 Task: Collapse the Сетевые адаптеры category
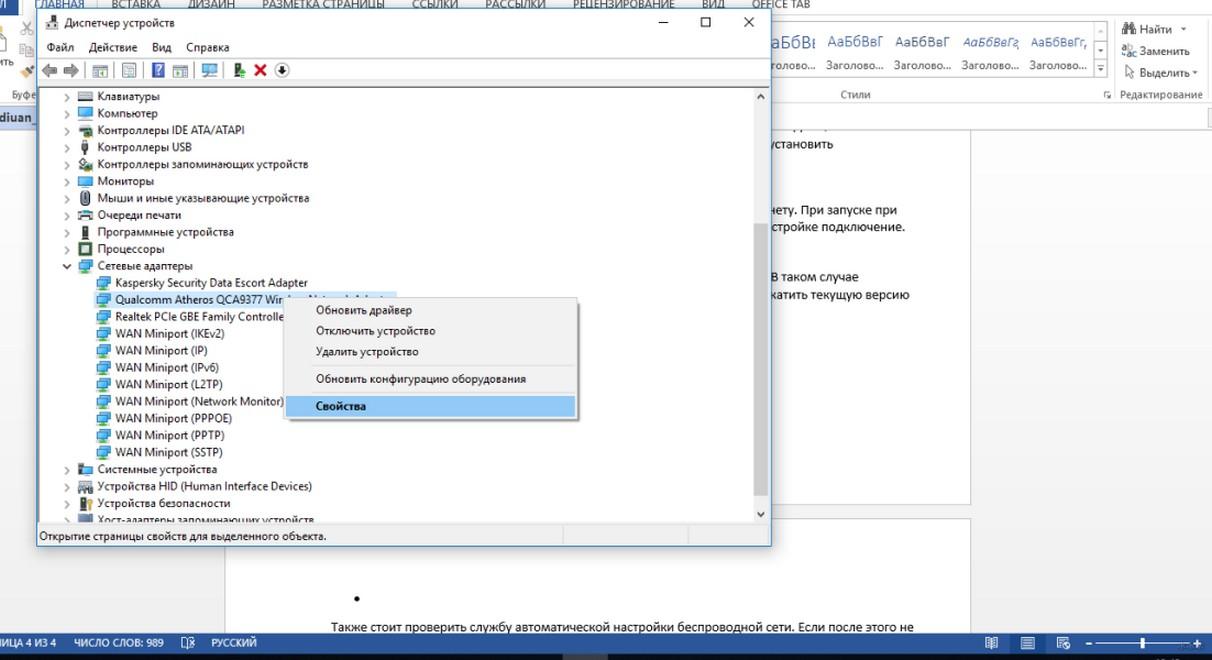[67, 266]
